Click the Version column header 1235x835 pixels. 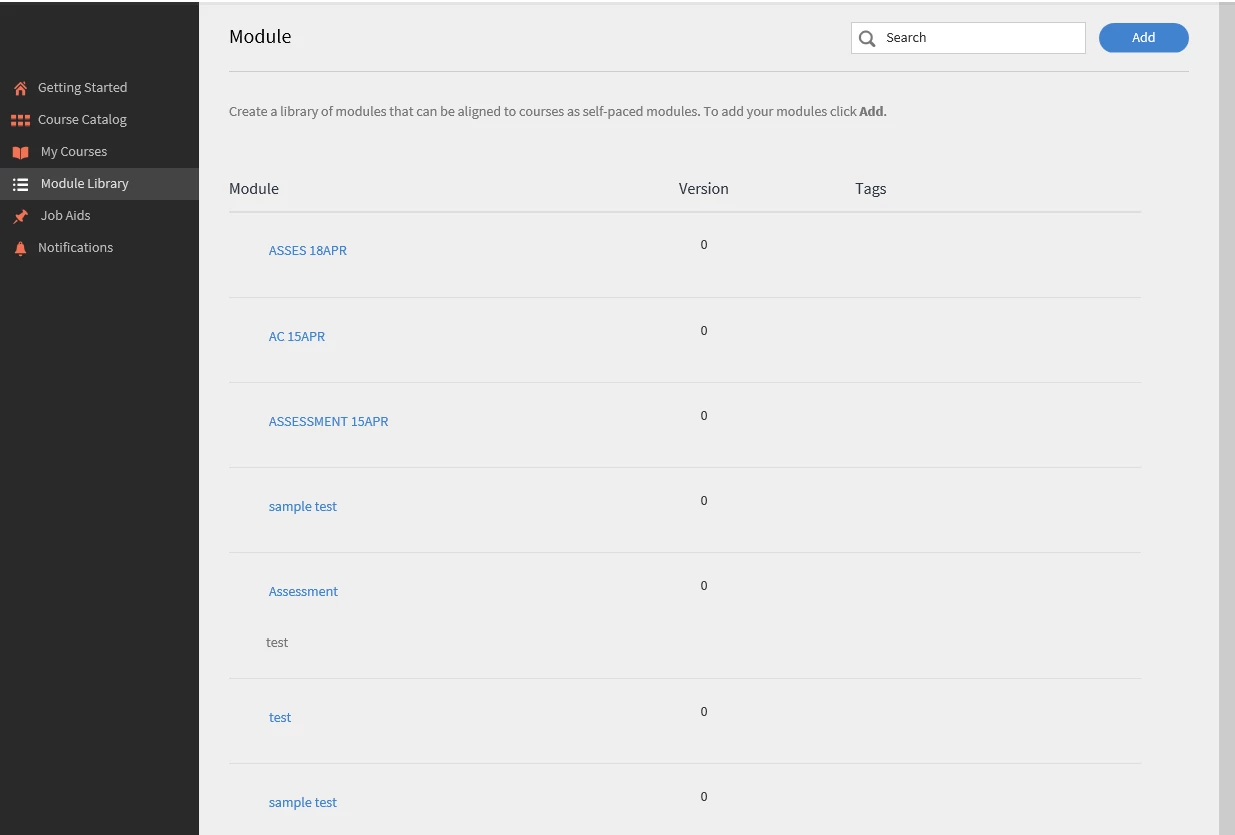pyautogui.click(x=703, y=189)
